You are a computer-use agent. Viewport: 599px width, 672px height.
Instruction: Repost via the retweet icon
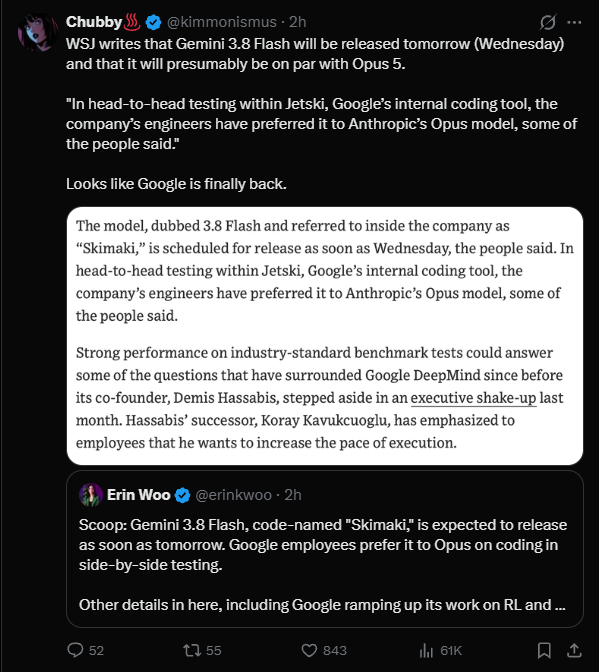192,651
